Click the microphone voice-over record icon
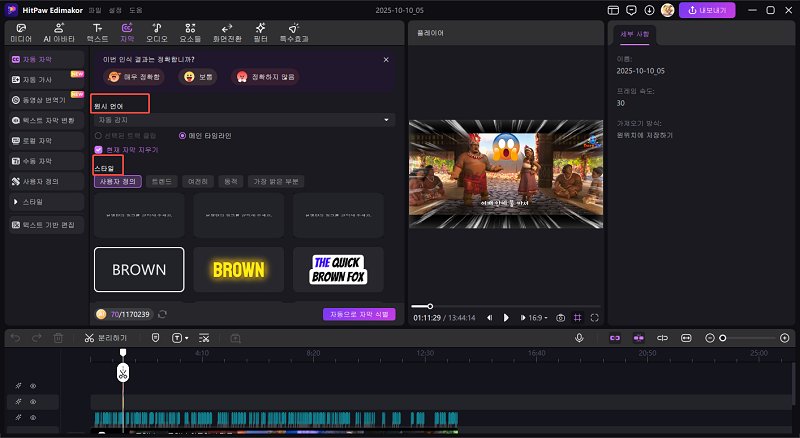Viewport: 800px width, 438px height. coord(579,338)
